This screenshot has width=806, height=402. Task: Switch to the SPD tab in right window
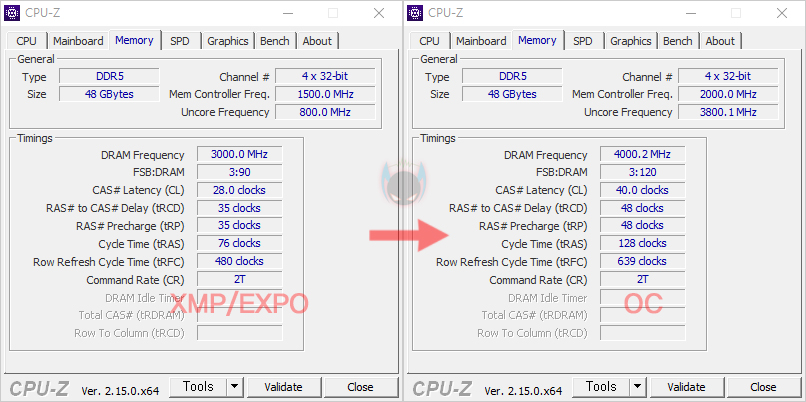[583, 41]
